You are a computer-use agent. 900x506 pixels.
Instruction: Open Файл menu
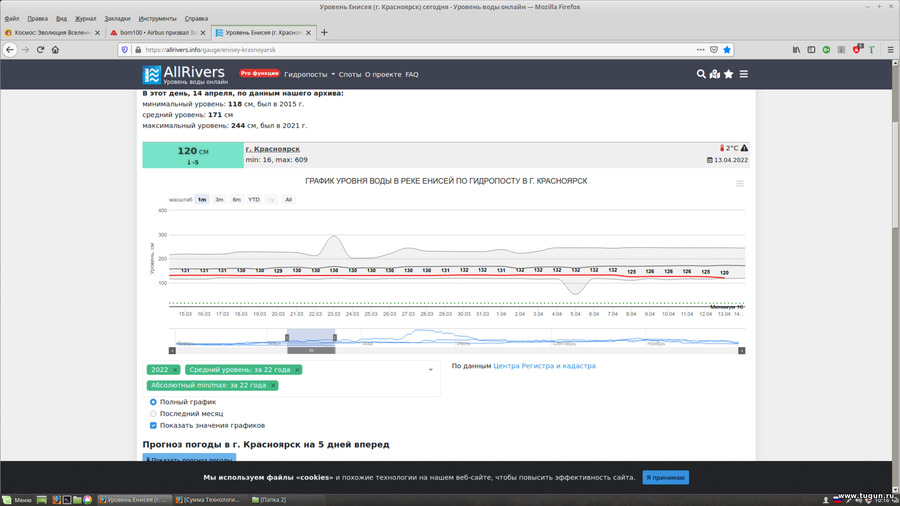11,18
